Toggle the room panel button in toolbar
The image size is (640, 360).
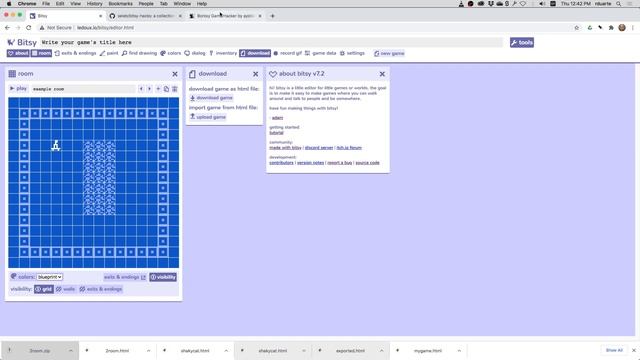coord(41,53)
